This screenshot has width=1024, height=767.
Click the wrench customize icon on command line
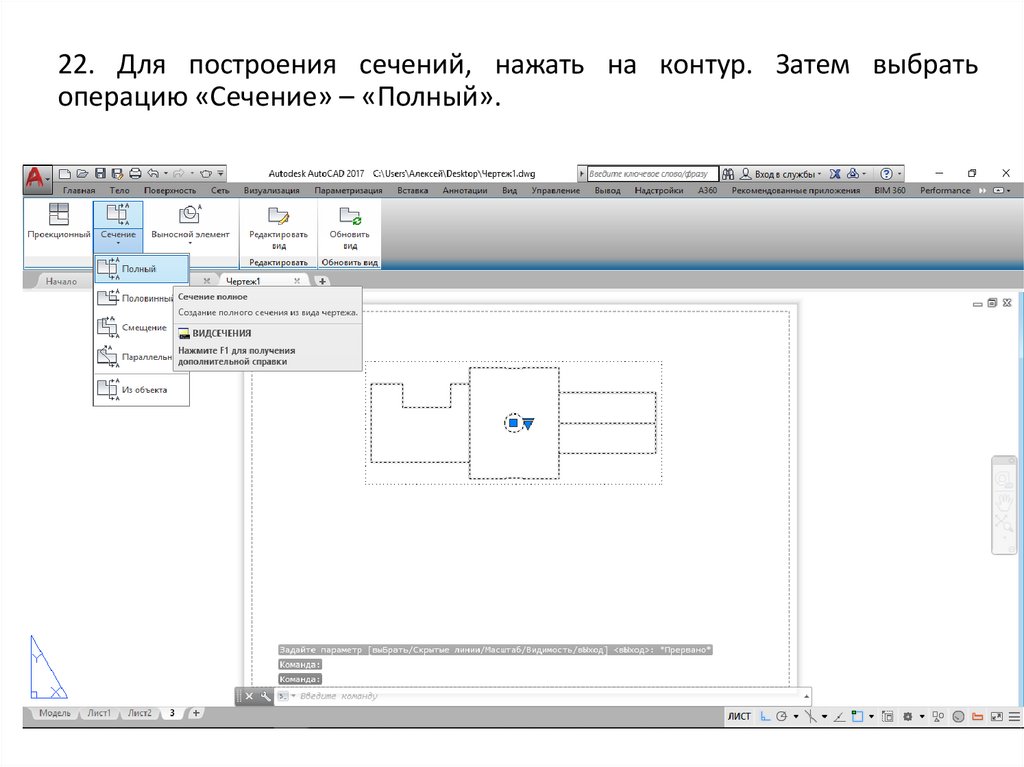[x=265, y=696]
